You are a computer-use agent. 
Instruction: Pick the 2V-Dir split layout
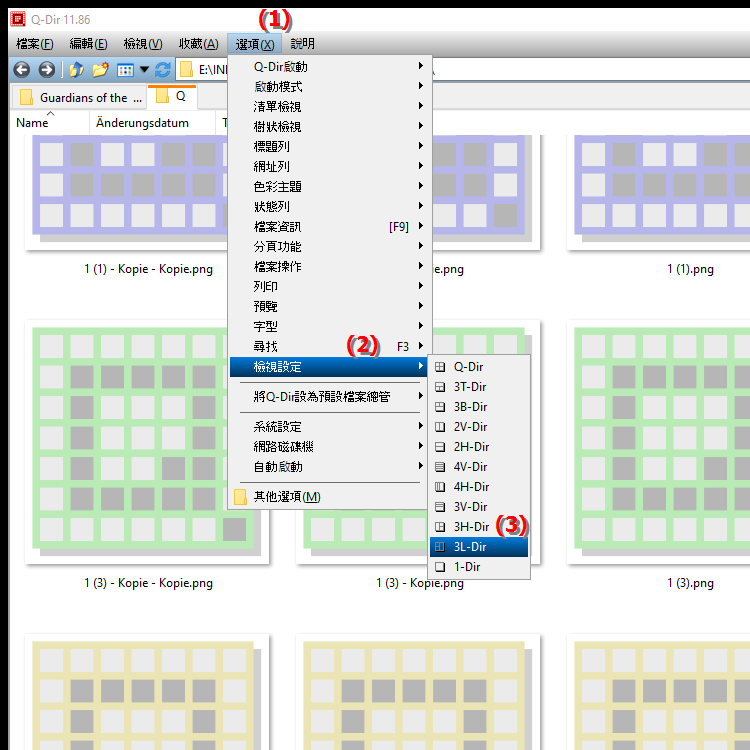click(470, 427)
